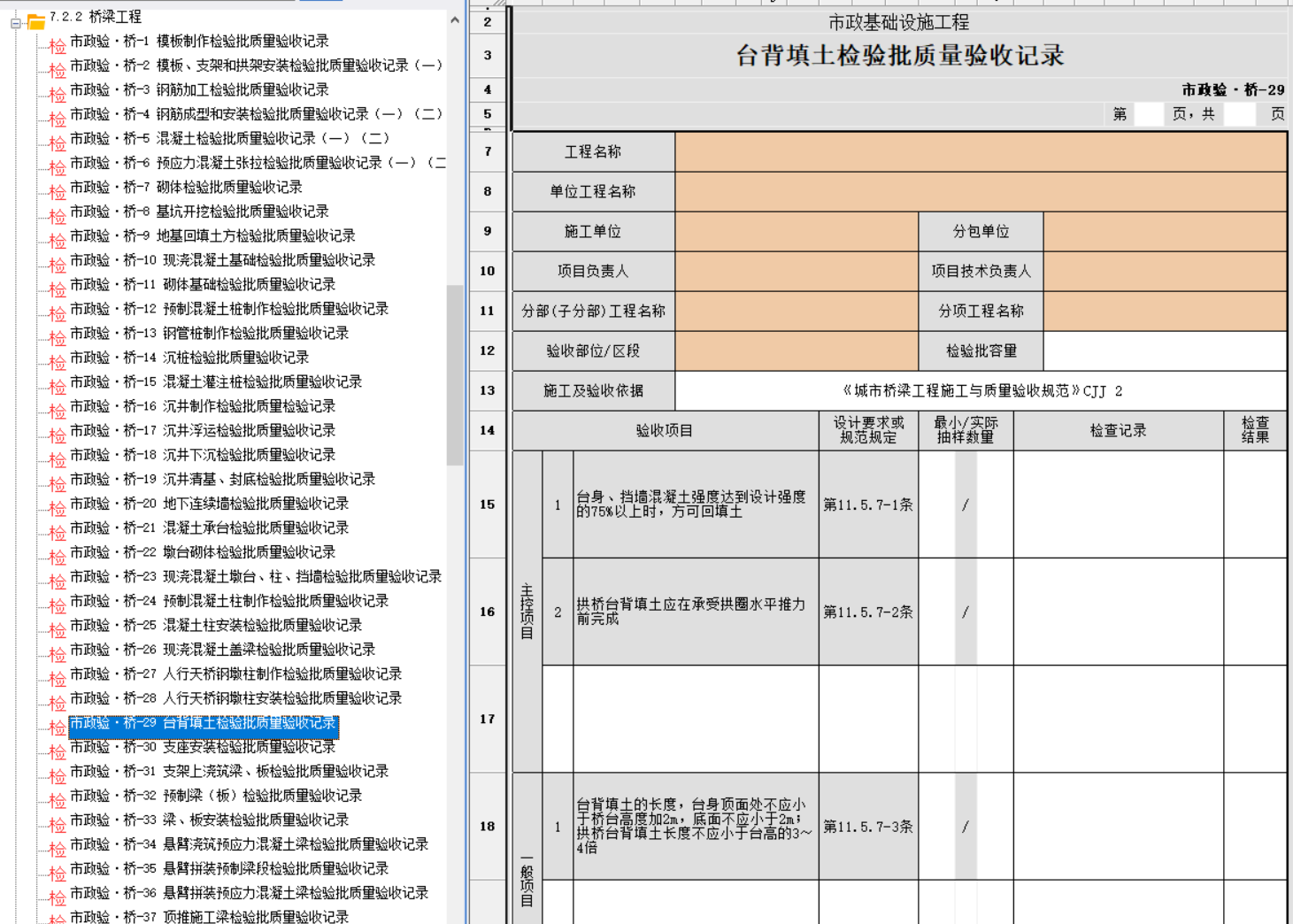Click the 检 icon beside 桥-15 混凝土灌注桩
This screenshot has width=1293, height=924.
click(x=58, y=387)
